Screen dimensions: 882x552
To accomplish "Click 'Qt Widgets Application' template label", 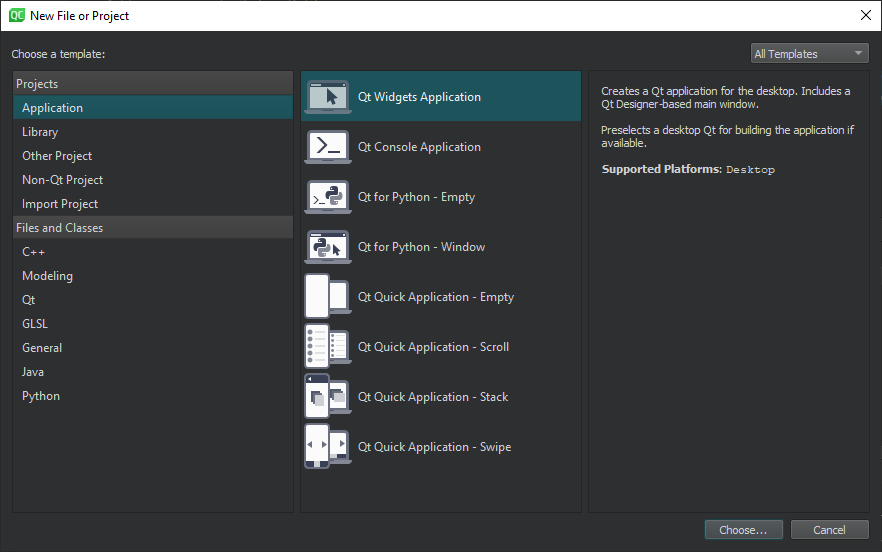I will 419,97.
